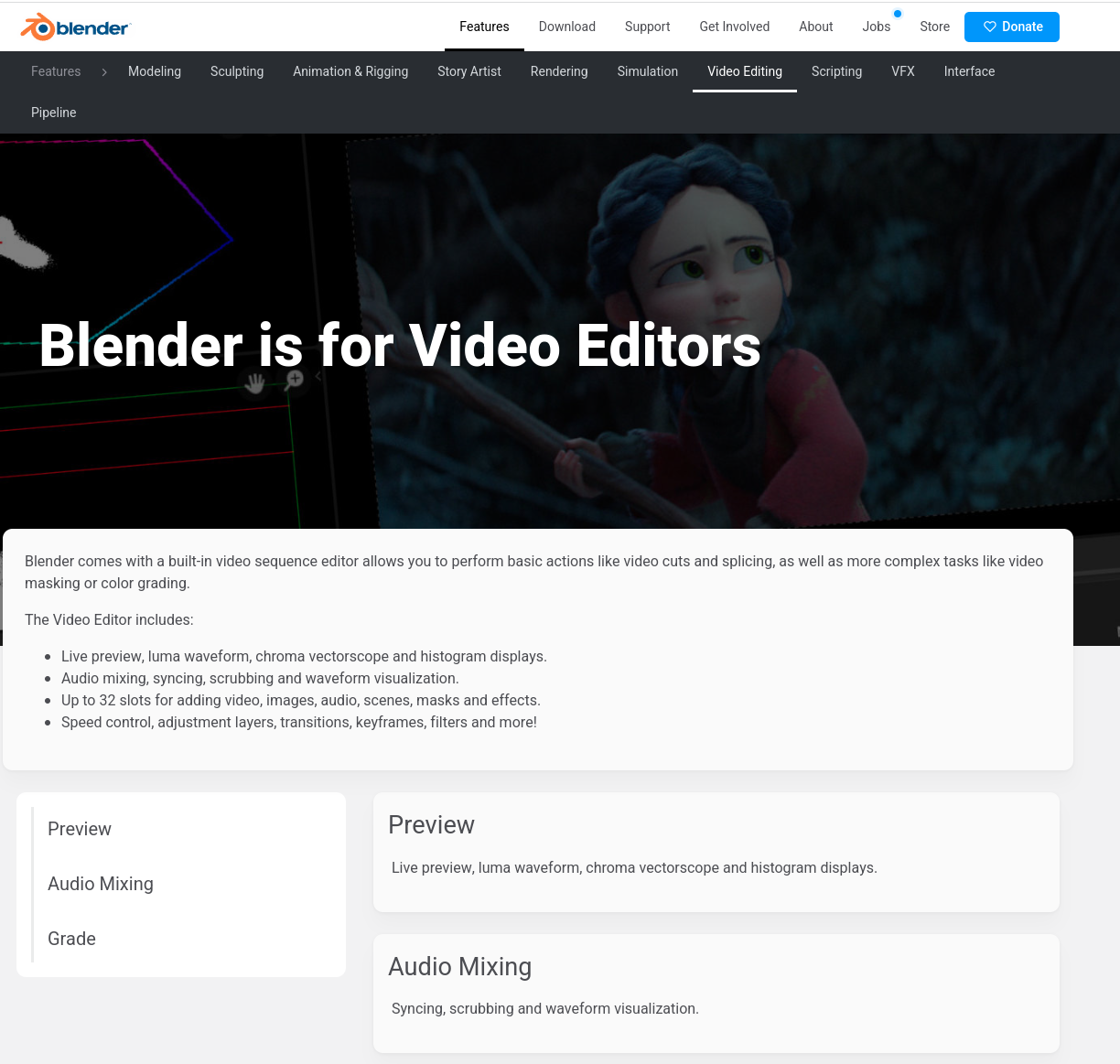Click the Blender logo
1120x1064 pixels.
76,27
